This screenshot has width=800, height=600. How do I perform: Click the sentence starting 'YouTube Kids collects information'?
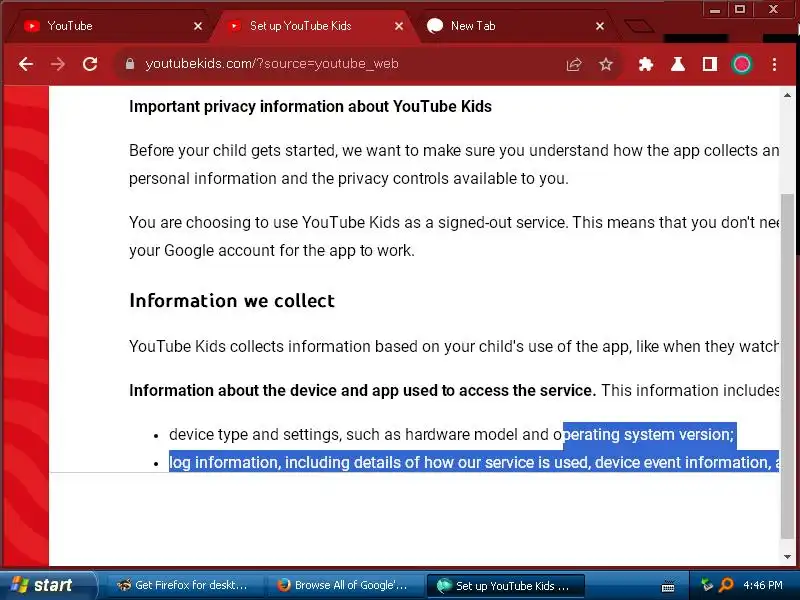coord(454,346)
